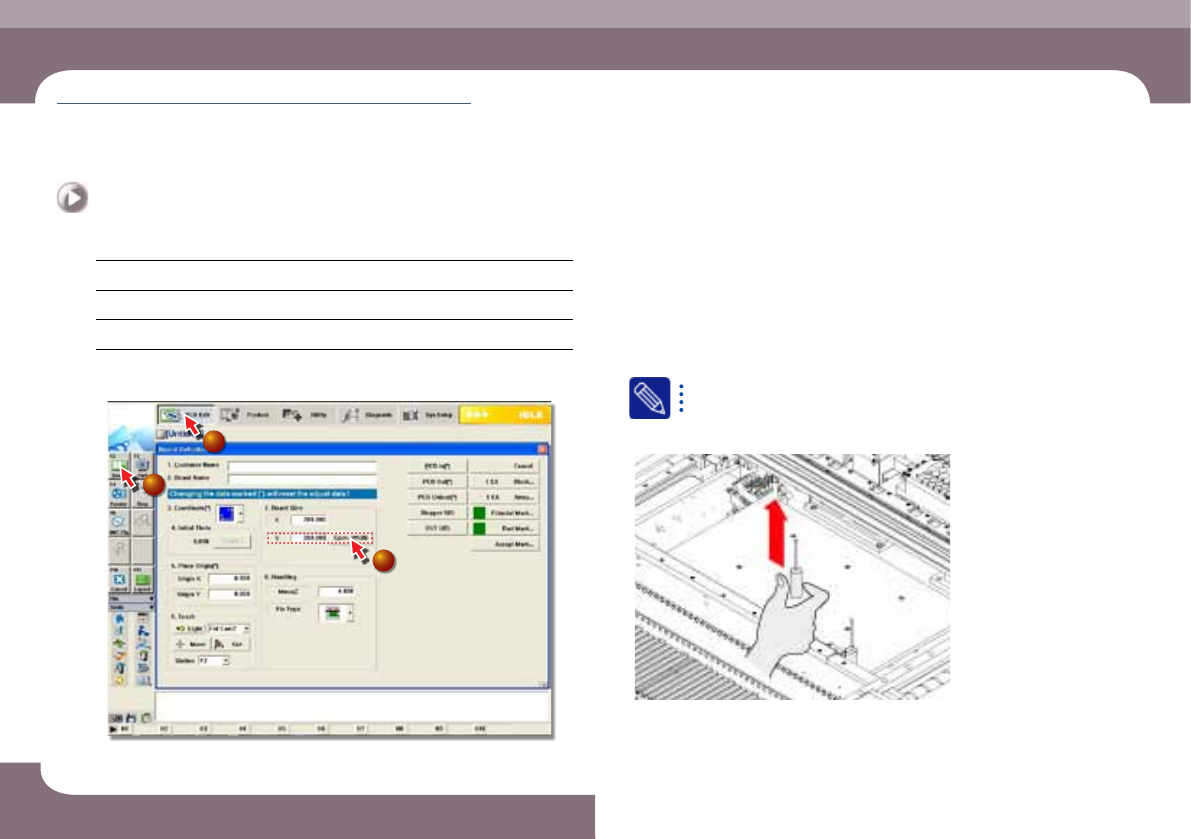
Task: Close the Board Definition dialog
Action: point(542,449)
